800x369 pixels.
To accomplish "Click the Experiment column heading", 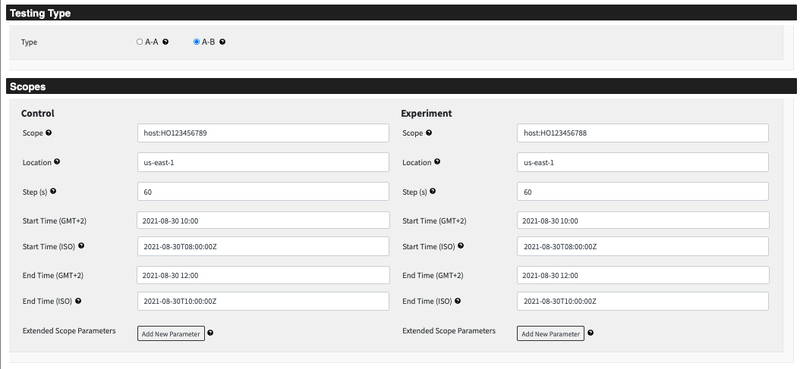I will pos(427,113).
